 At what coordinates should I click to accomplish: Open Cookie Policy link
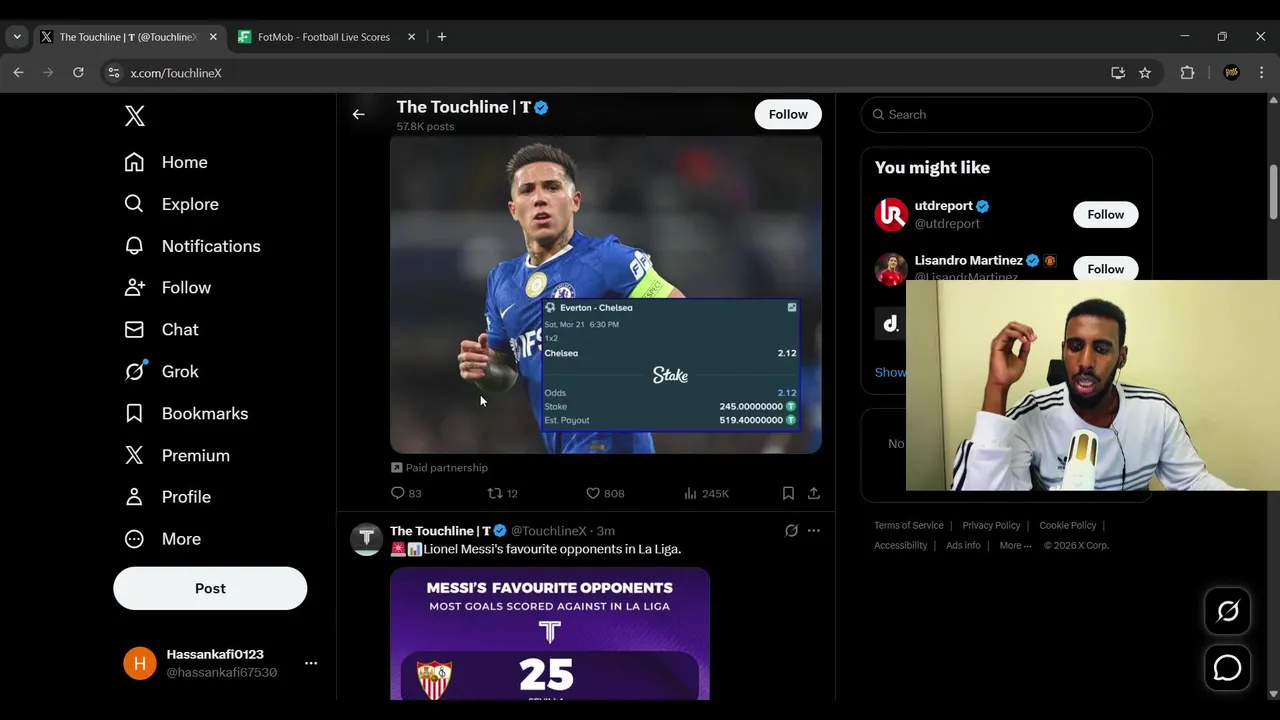coord(1068,526)
